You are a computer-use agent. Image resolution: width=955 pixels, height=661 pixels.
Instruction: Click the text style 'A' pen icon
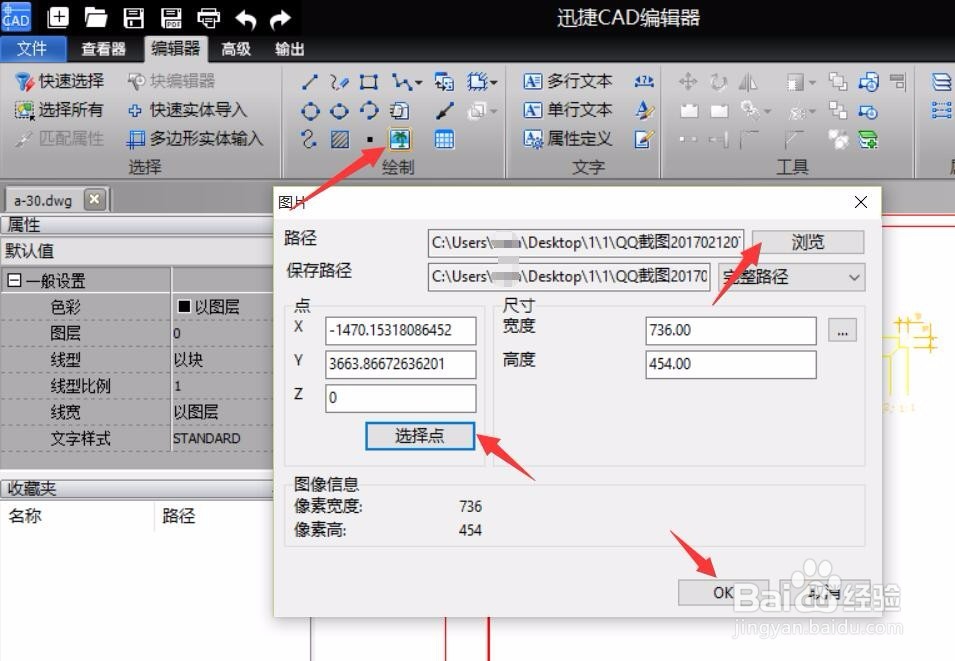(644, 110)
